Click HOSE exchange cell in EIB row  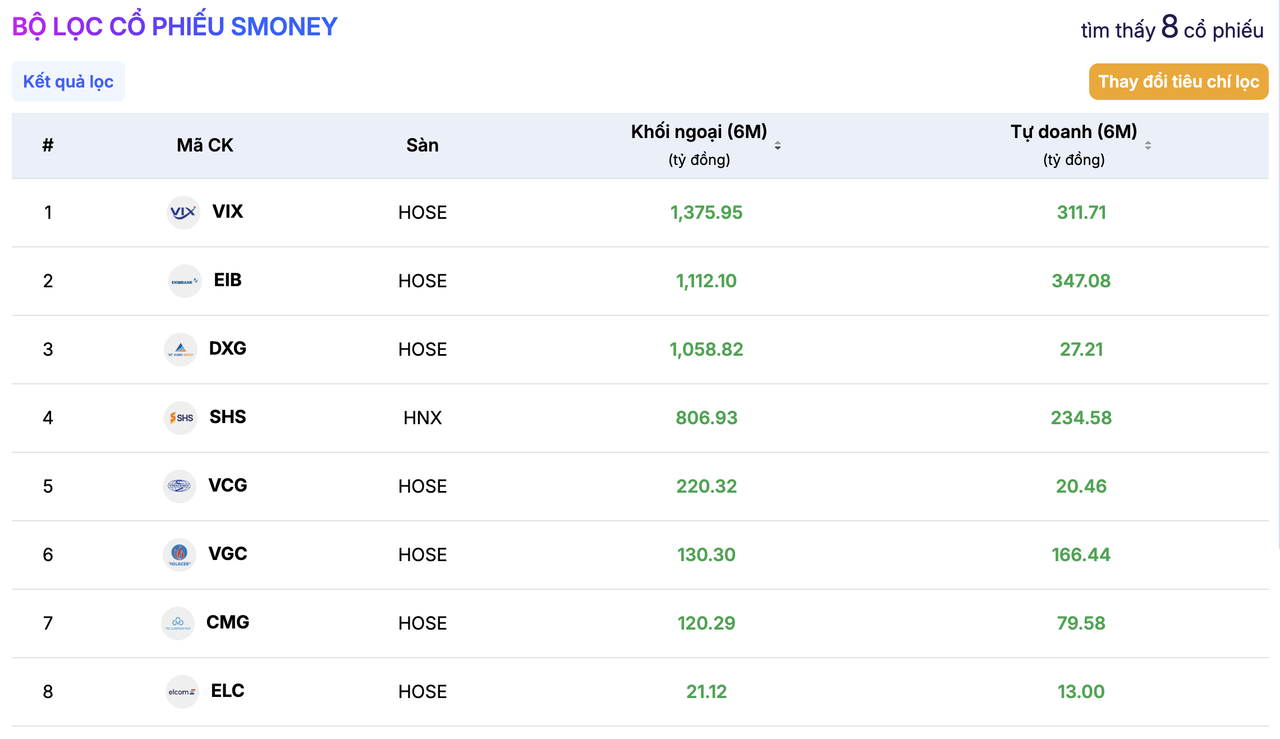(x=422, y=281)
